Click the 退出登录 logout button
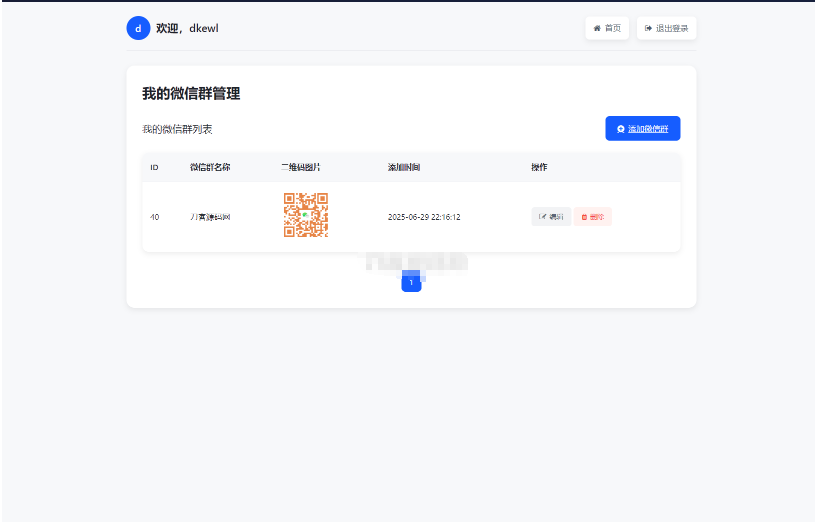The image size is (815, 522). click(666, 28)
